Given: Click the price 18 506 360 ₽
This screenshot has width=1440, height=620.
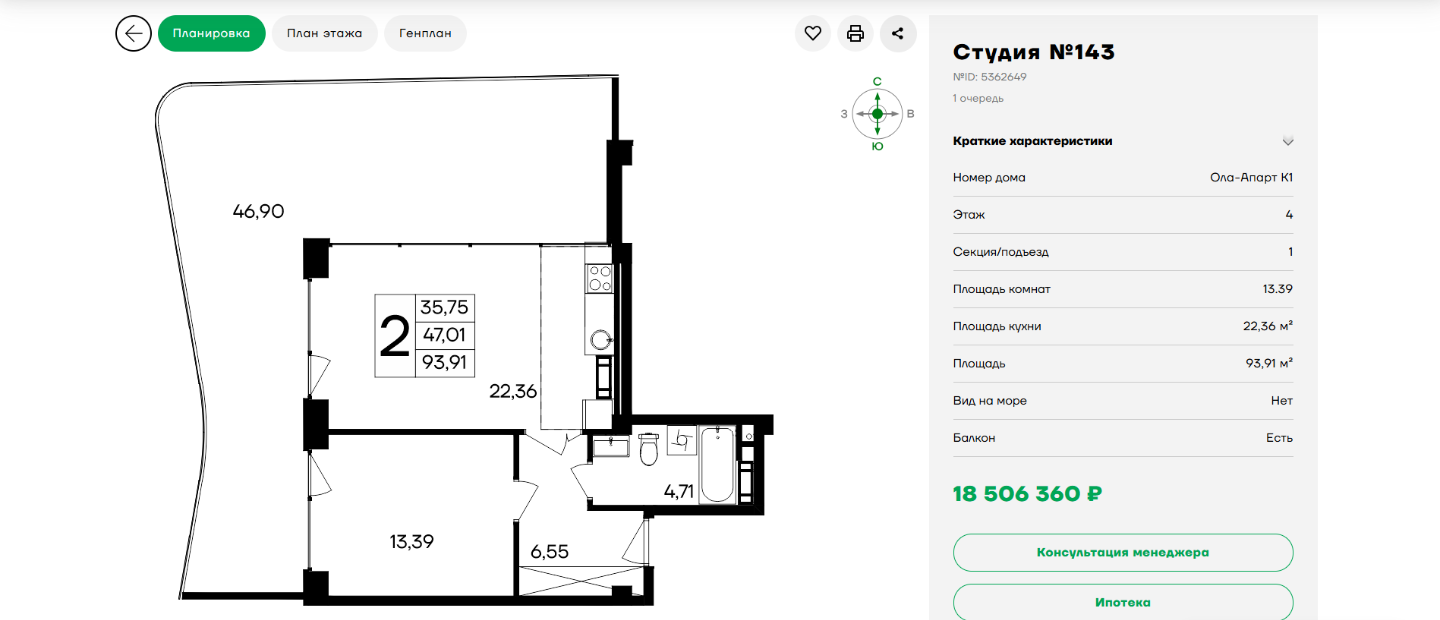Looking at the screenshot, I should (1028, 494).
